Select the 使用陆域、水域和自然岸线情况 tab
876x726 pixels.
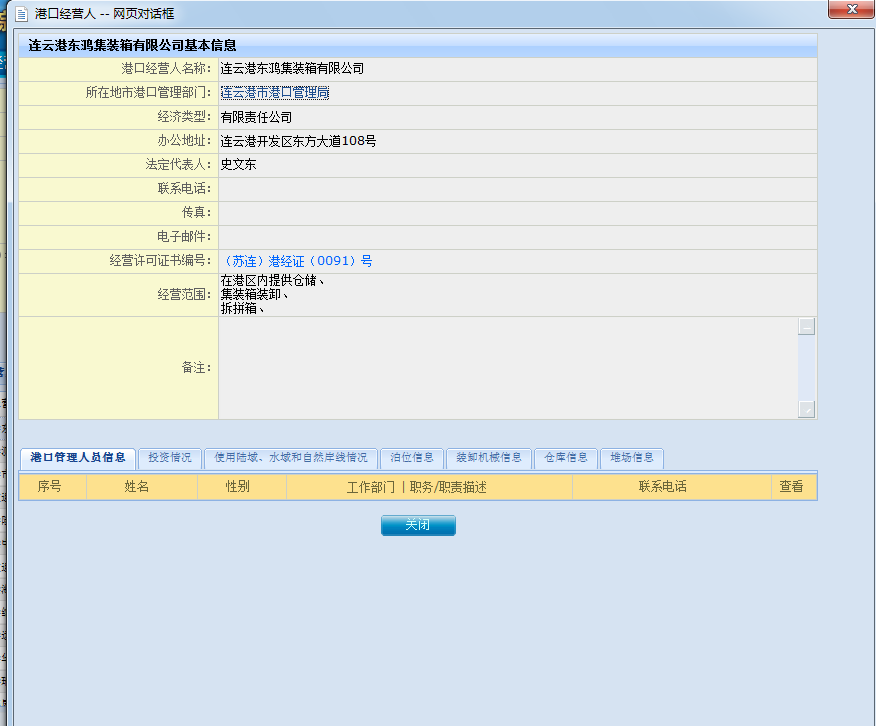pyautogui.click(x=291, y=458)
